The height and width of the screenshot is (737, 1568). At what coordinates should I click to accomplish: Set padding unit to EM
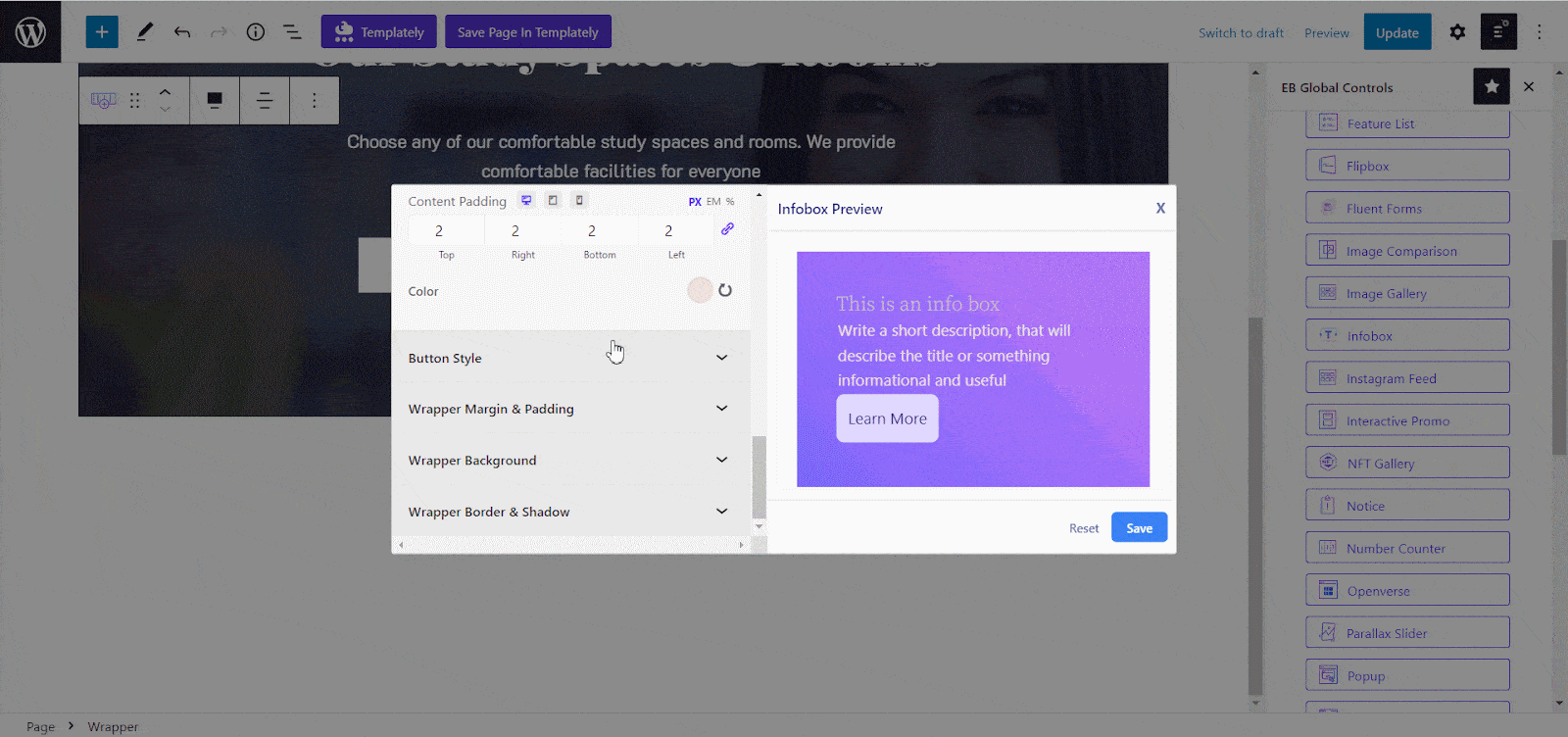click(x=713, y=202)
